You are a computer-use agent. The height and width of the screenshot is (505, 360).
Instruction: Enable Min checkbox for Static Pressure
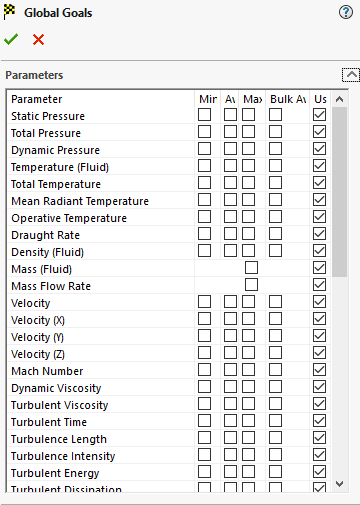[204, 115]
